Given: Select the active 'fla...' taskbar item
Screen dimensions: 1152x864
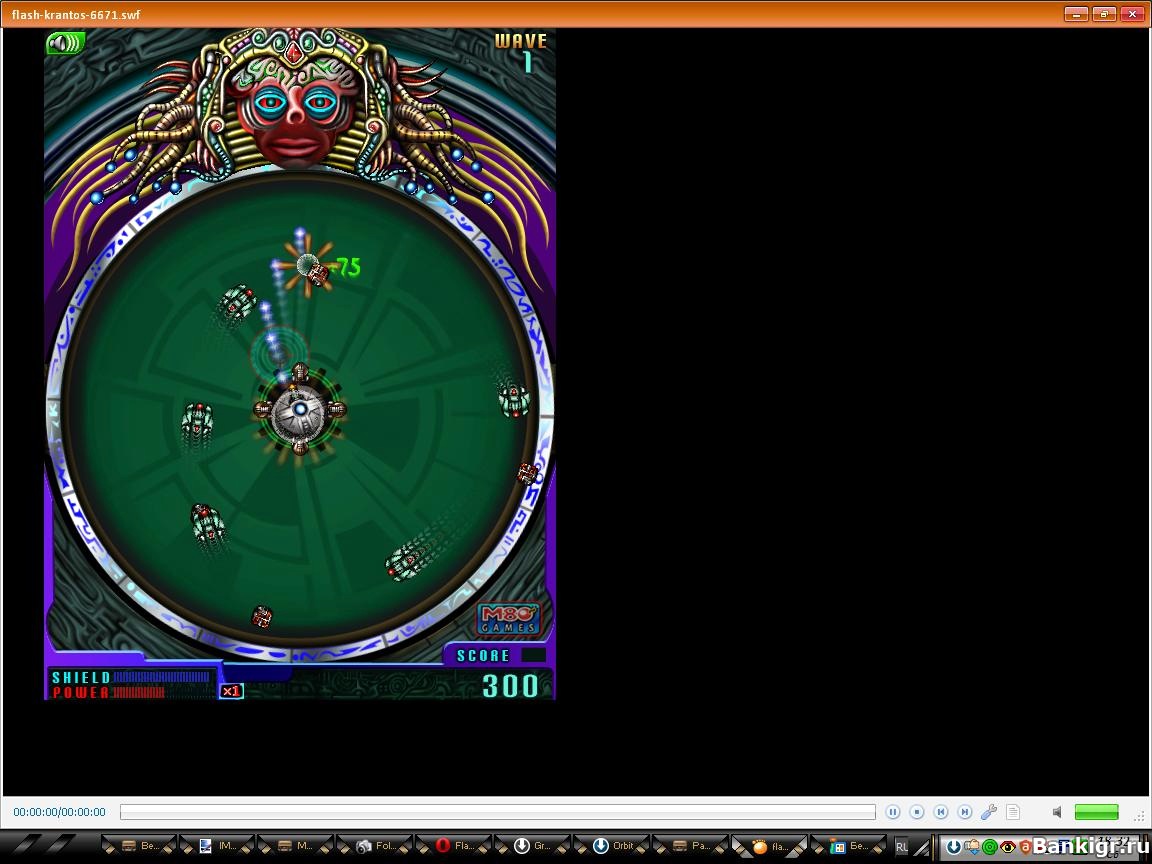Looking at the screenshot, I should [770, 846].
